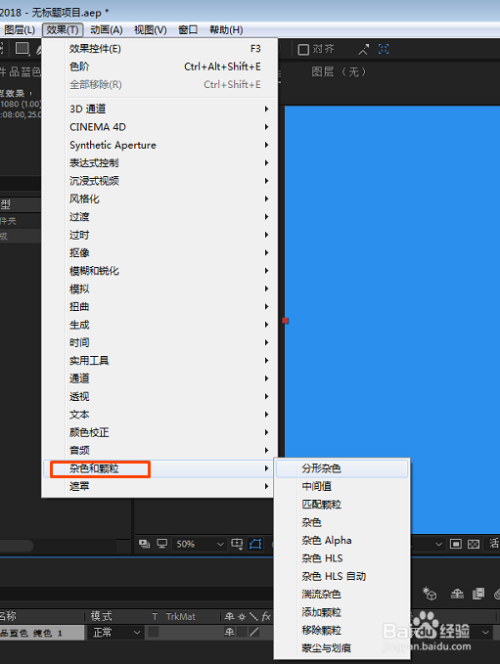Apply the 中间值 effect

[x=342, y=487]
